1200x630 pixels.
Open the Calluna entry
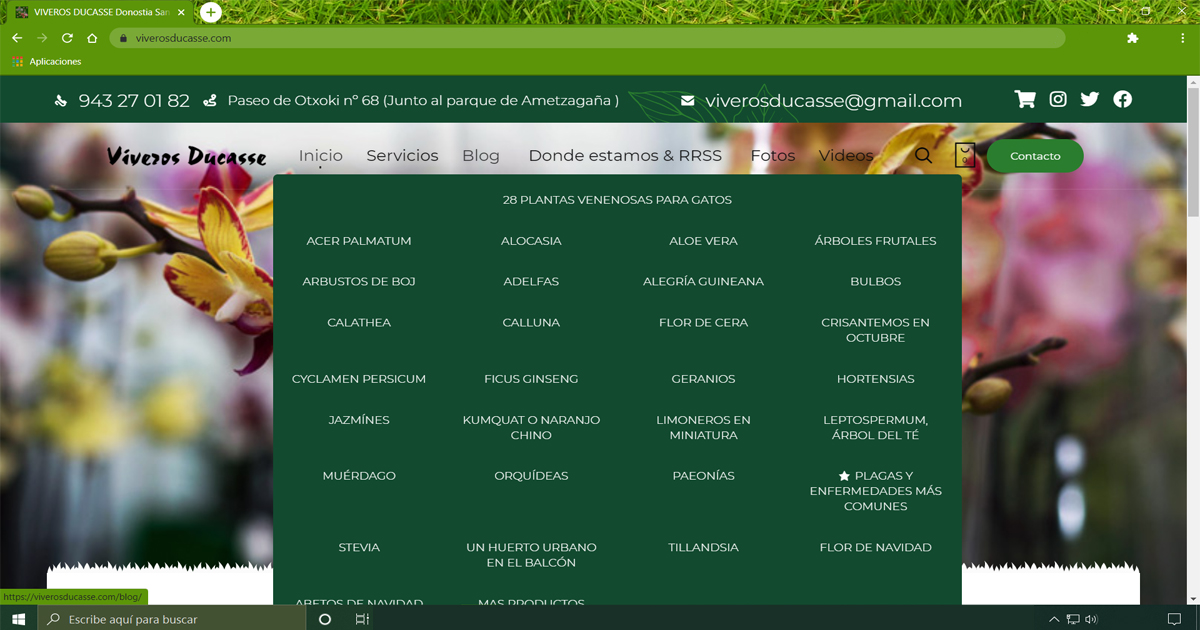pyautogui.click(x=531, y=323)
